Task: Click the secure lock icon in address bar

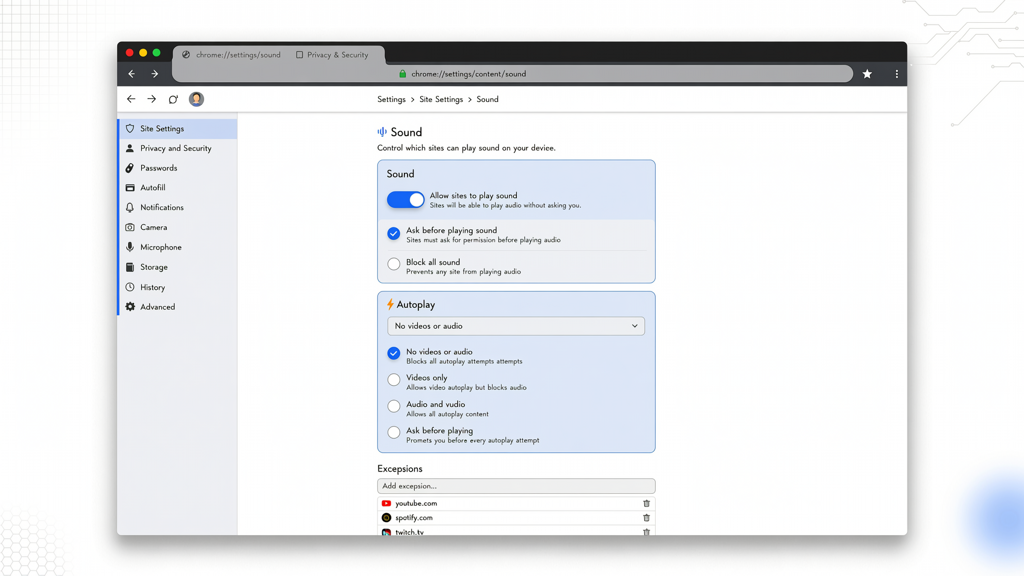Action: [402, 74]
